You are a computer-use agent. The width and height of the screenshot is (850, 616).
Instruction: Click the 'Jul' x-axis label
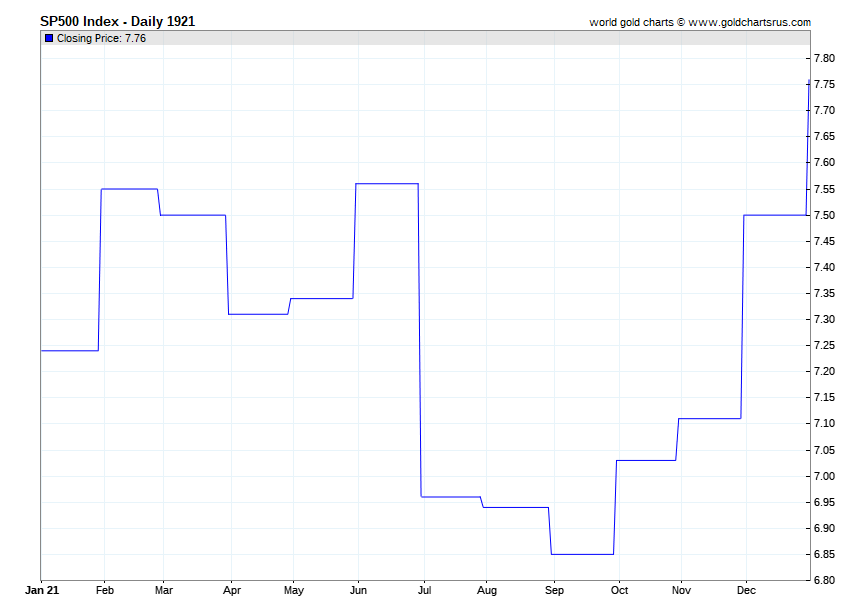click(424, 590)
